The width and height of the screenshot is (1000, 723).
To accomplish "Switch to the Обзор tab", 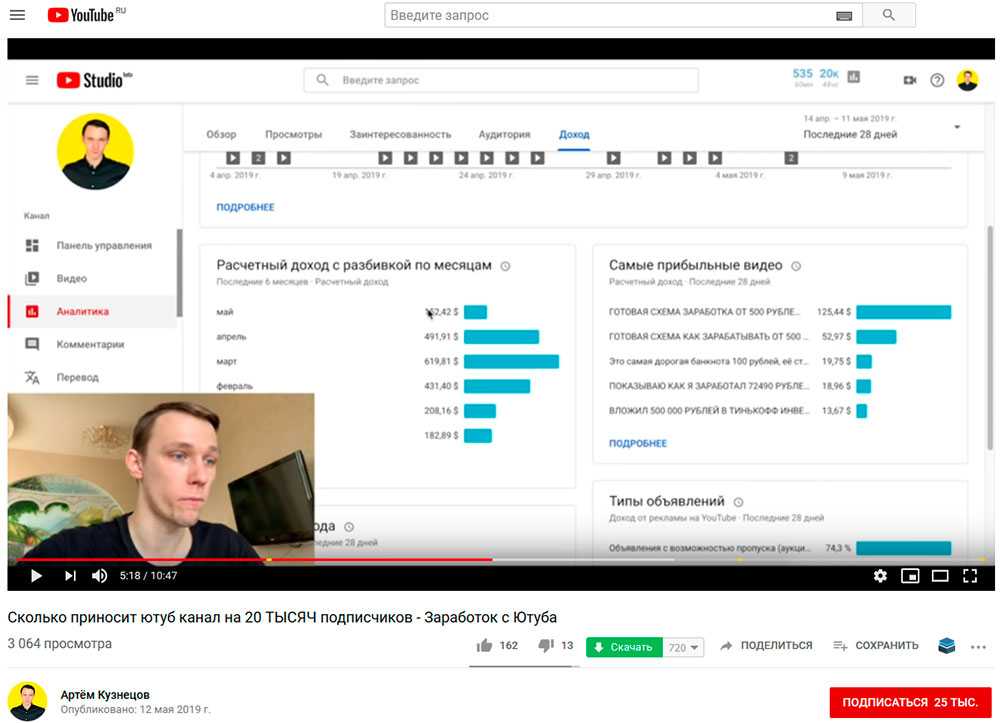I will point(221,135).
